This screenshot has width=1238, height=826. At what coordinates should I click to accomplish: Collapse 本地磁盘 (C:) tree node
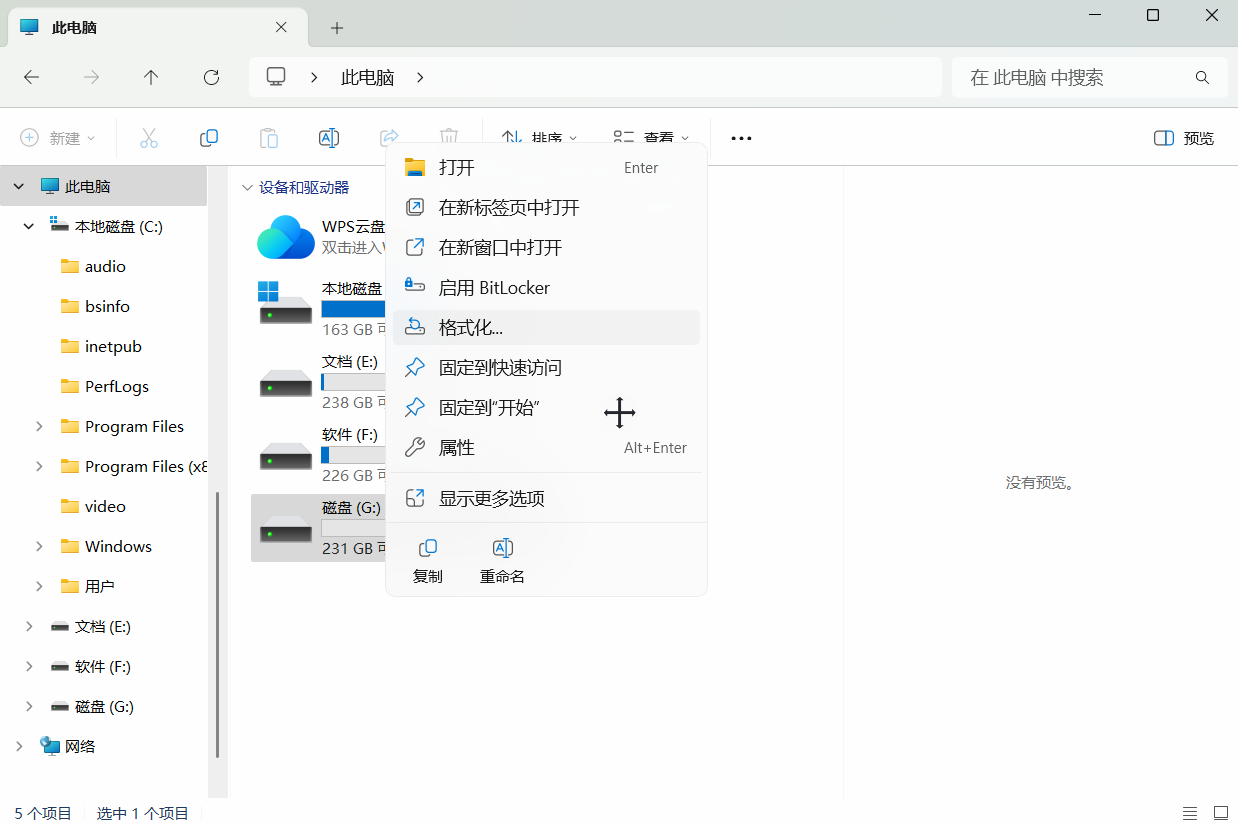[29, 227]
